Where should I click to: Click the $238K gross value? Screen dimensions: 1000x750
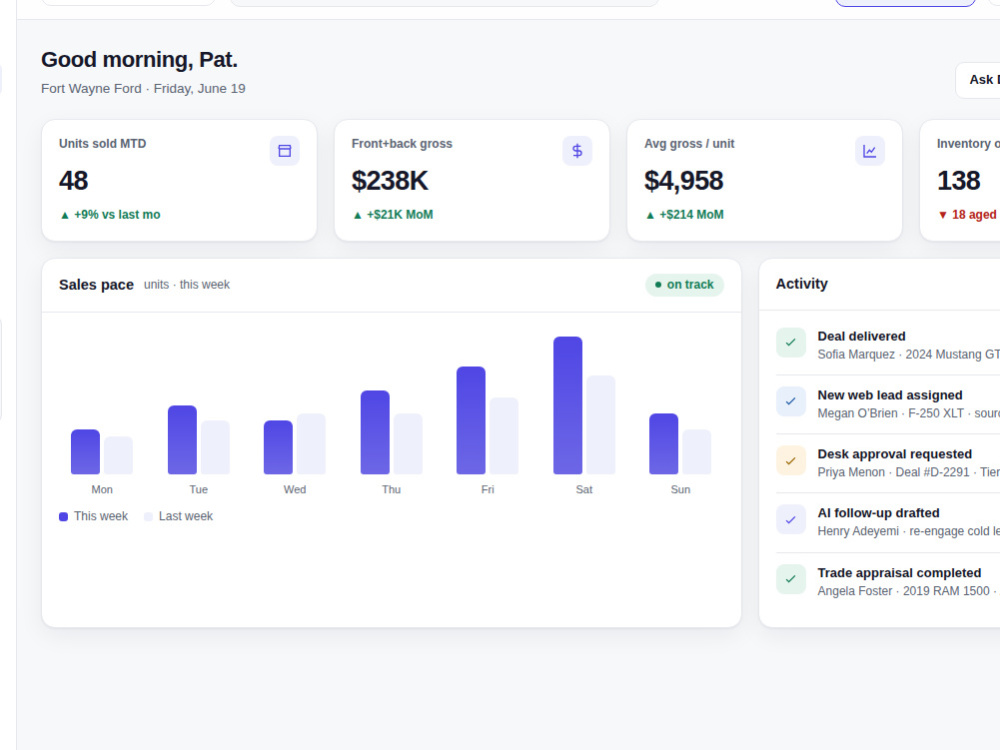[x=390, y=180]
